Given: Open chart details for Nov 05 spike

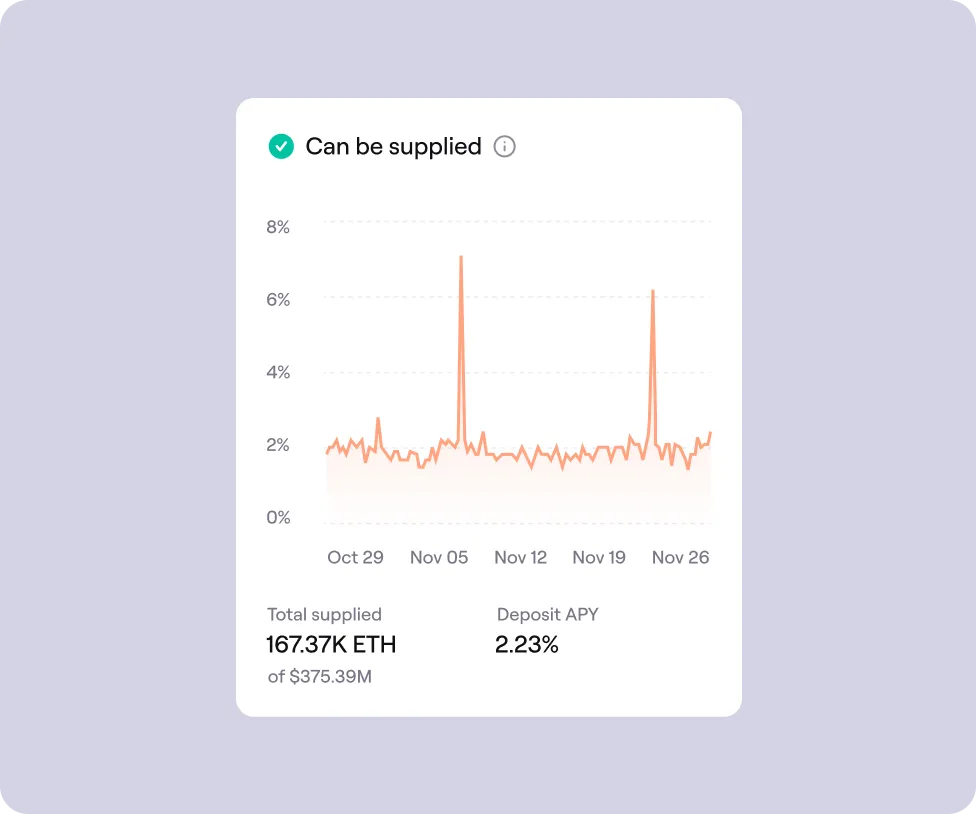Looking at the screenshot, I should click(x=462, y=260).
